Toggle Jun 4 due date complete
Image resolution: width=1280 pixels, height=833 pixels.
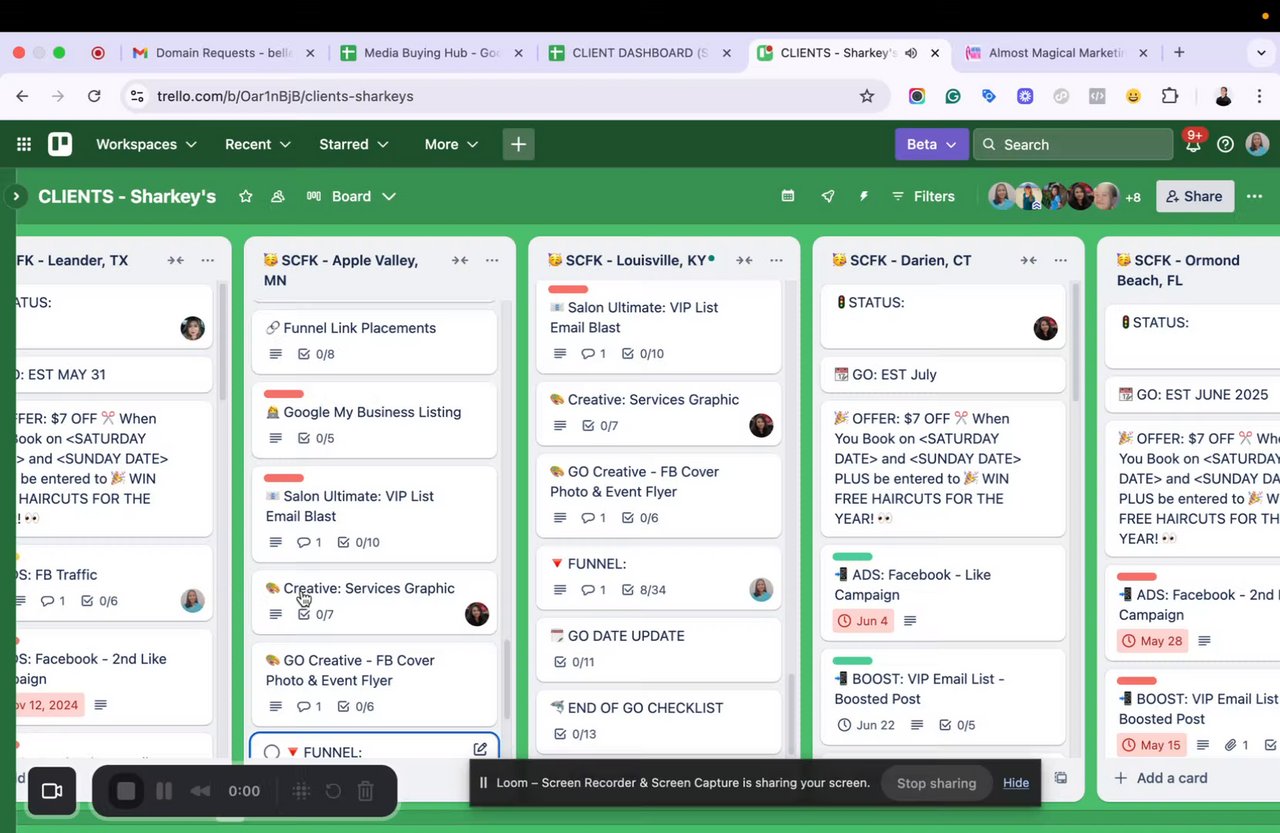(861, 621)
